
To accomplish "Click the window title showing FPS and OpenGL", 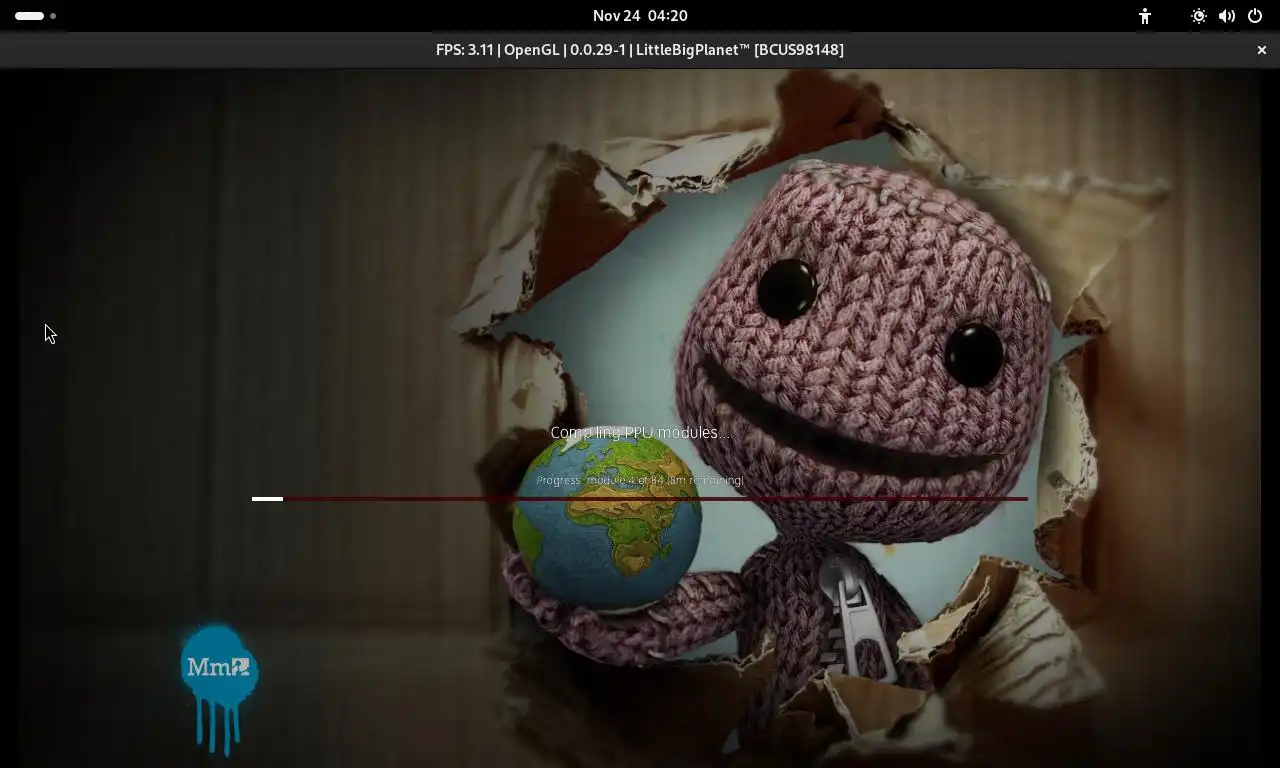I will 640,50.
